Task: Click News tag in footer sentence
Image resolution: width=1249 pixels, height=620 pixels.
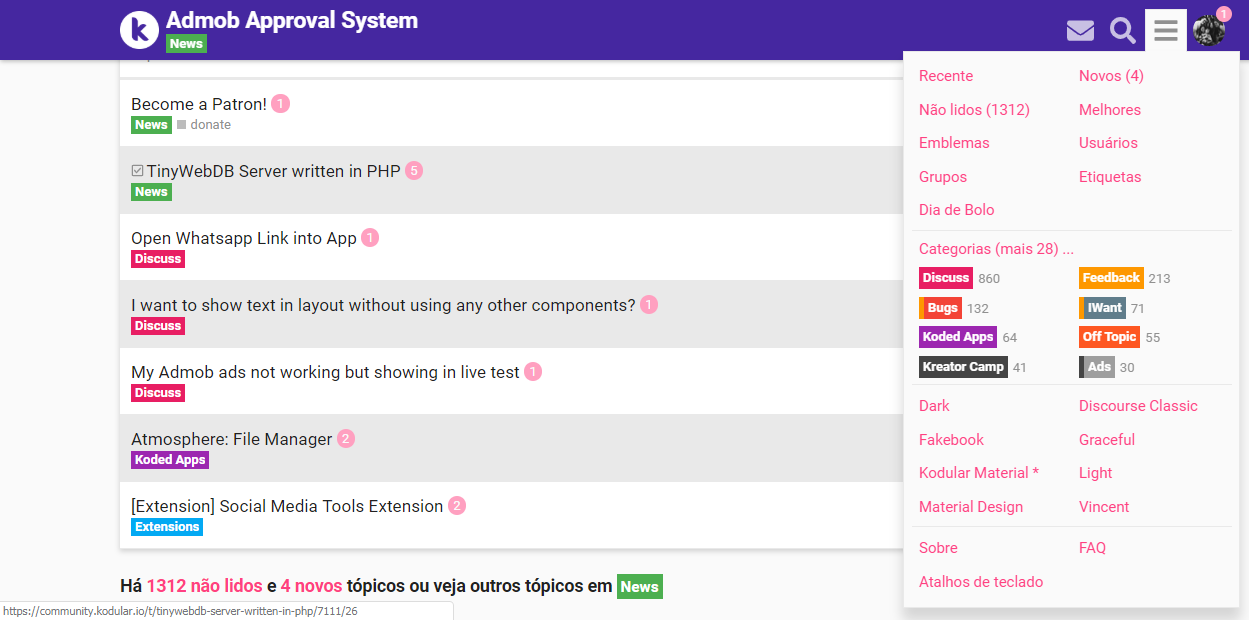Action: coord(640,587)
